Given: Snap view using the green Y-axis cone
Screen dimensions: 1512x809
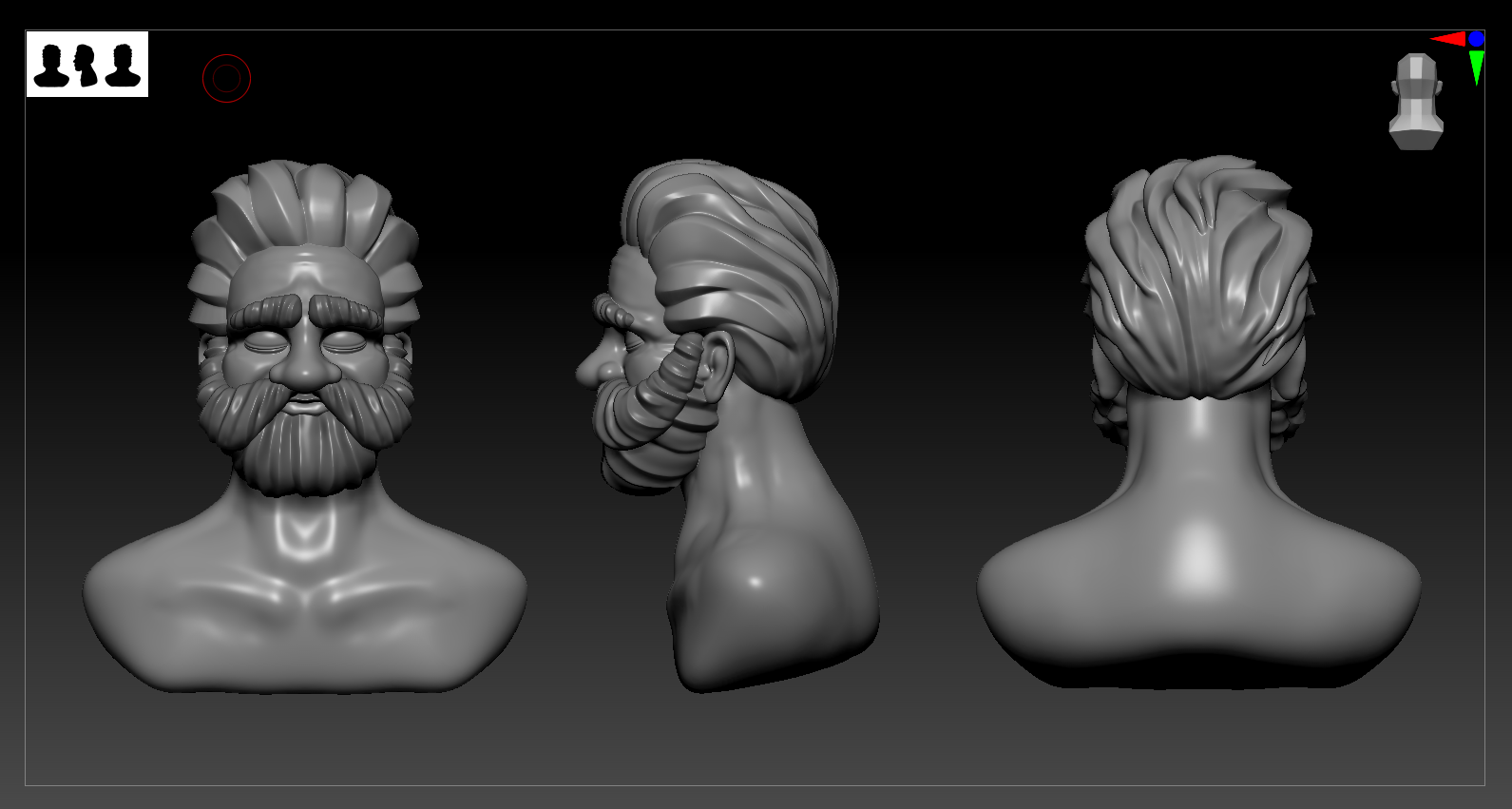Looking at the screenshot, I should click(x=1476, y=67).
